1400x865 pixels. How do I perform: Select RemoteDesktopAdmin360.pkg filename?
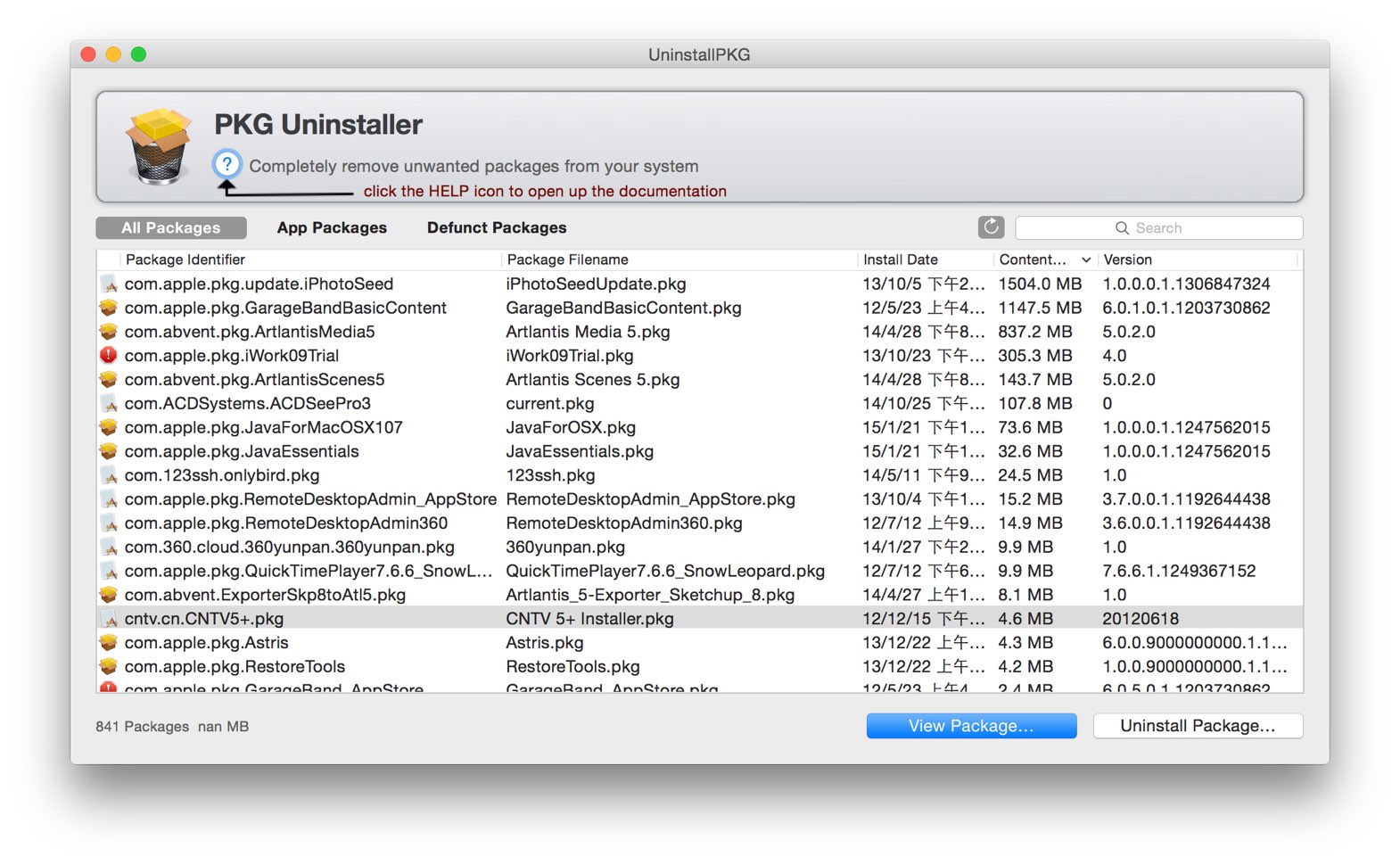624,523
